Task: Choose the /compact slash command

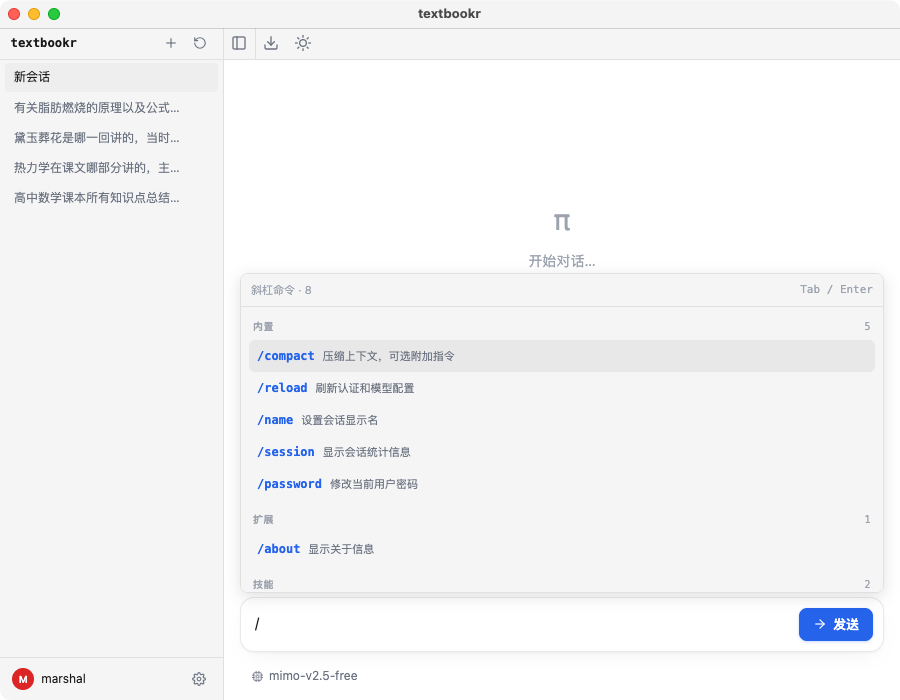Action: click(561, 356)
